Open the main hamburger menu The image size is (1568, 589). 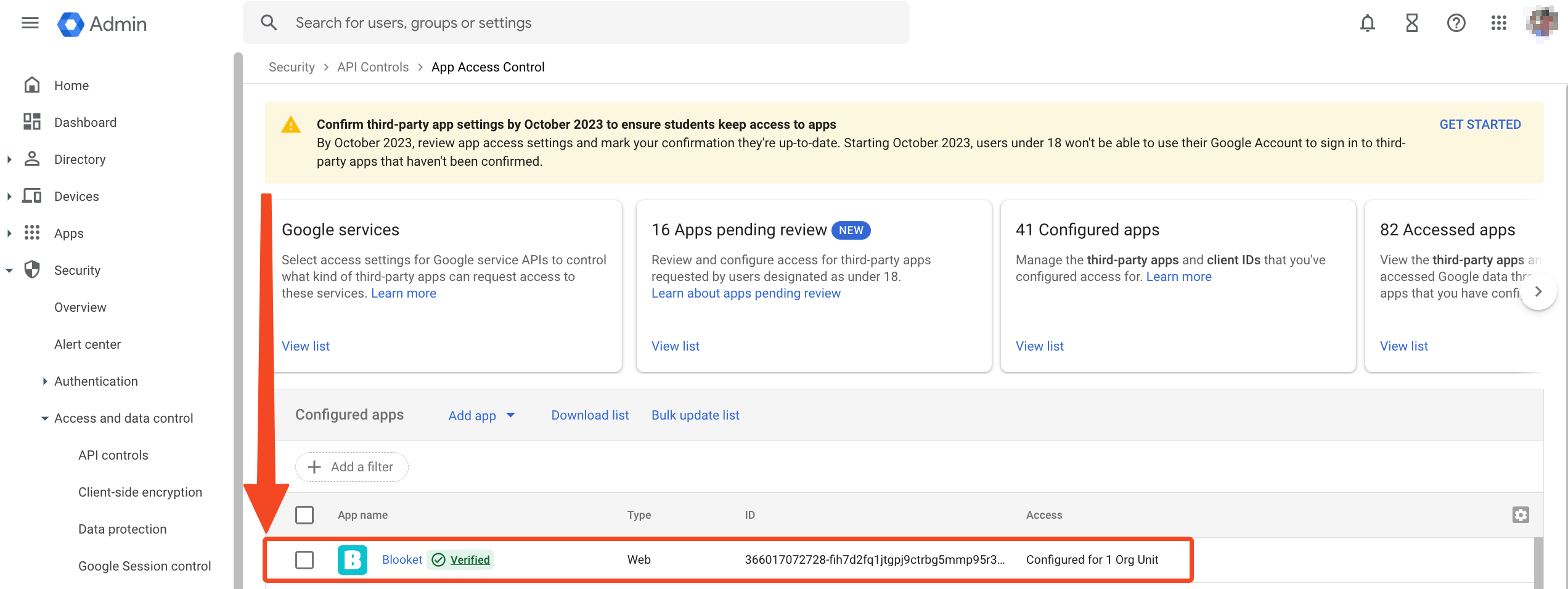30,23
